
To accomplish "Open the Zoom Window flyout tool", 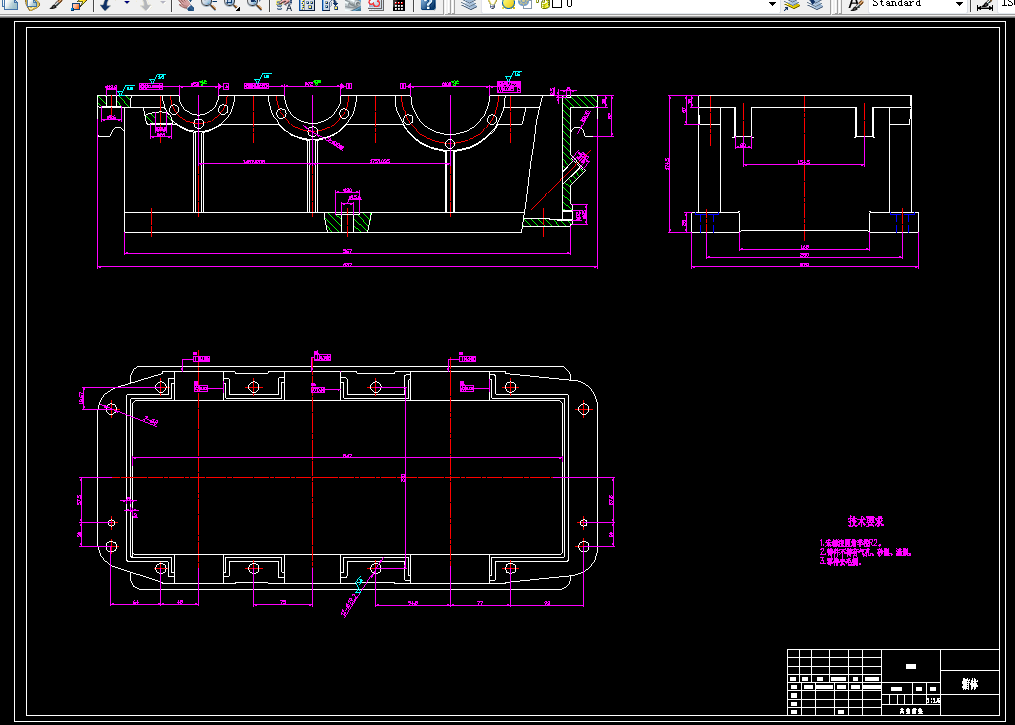I will 232,3.
